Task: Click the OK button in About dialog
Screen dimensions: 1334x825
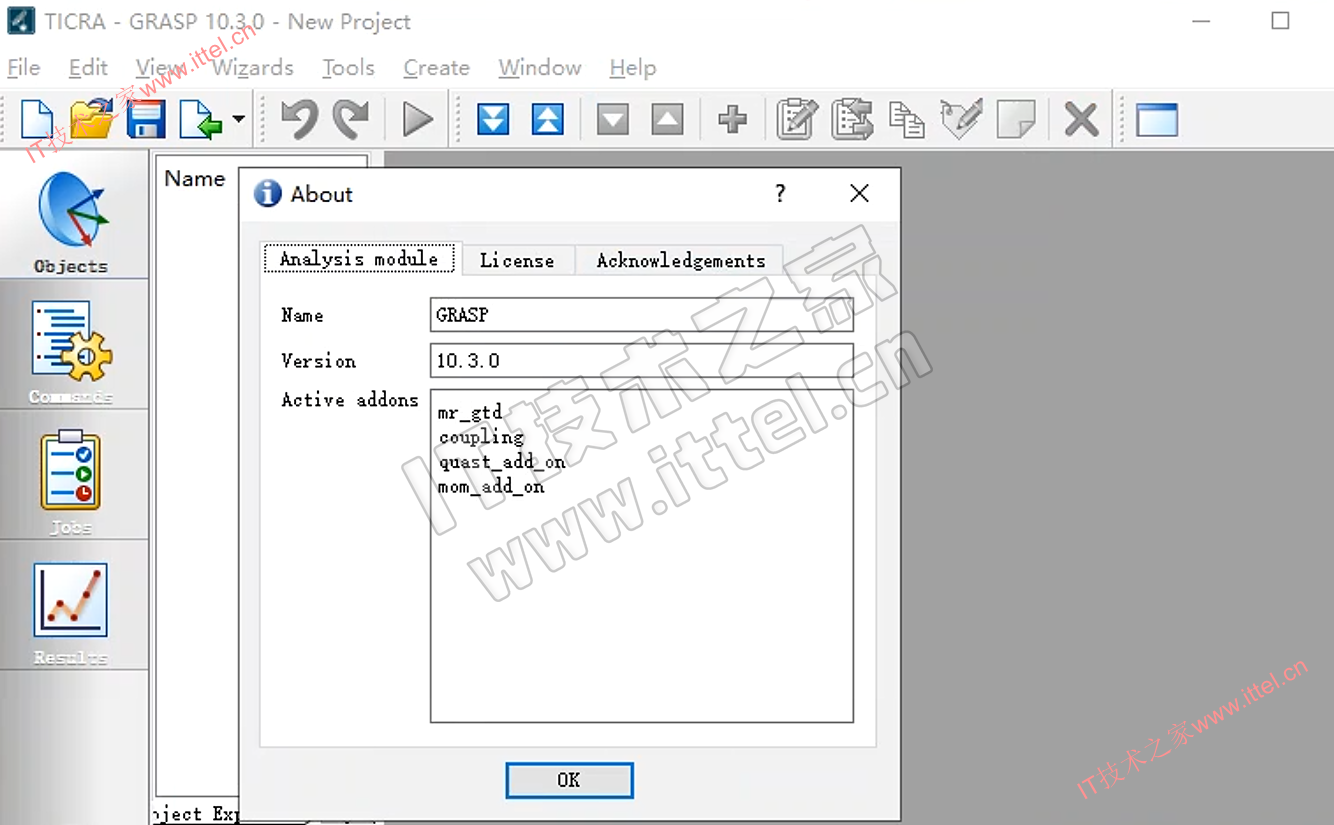Action: tap(569, 780)
